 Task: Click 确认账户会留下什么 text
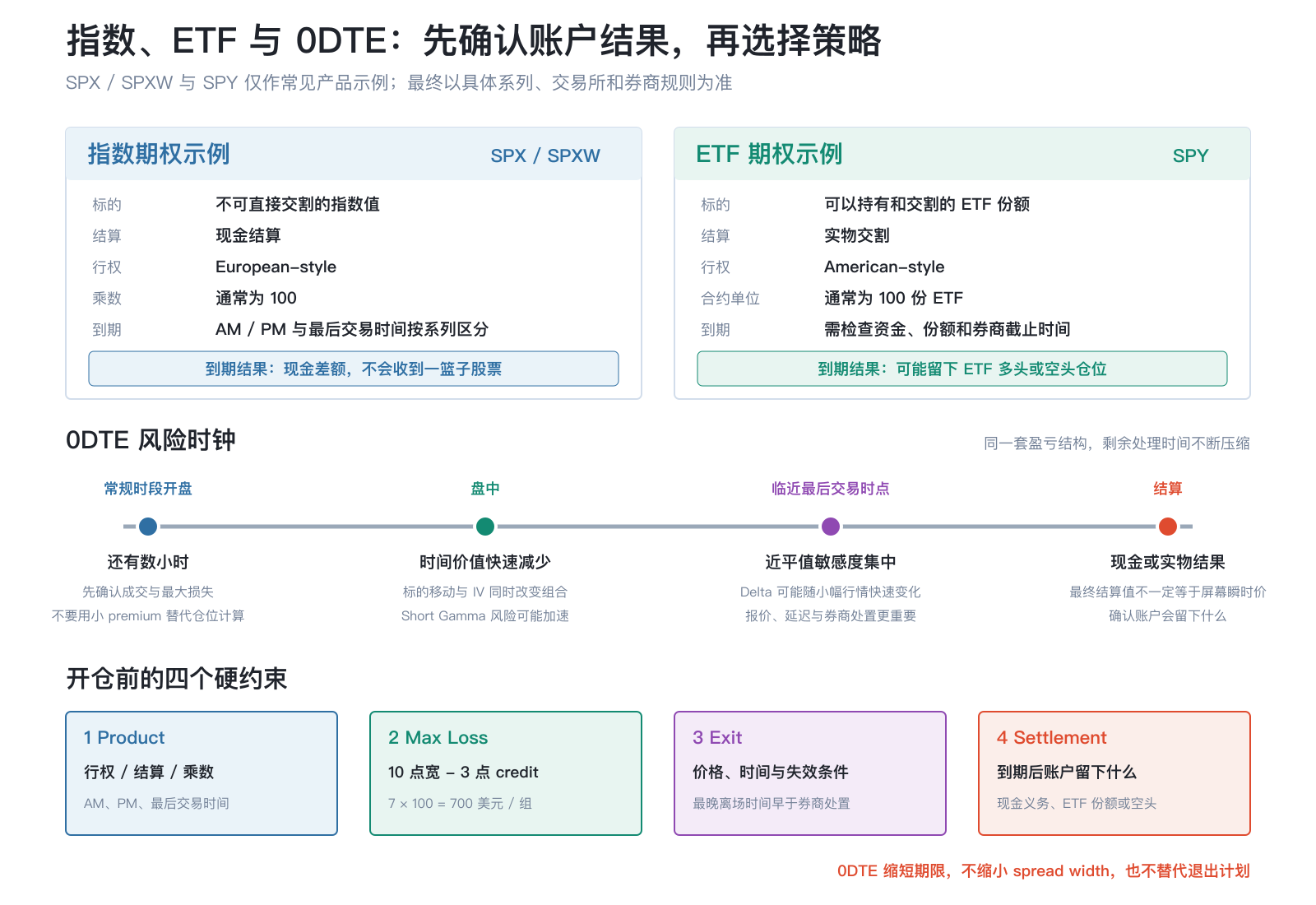click(1168, 615)
